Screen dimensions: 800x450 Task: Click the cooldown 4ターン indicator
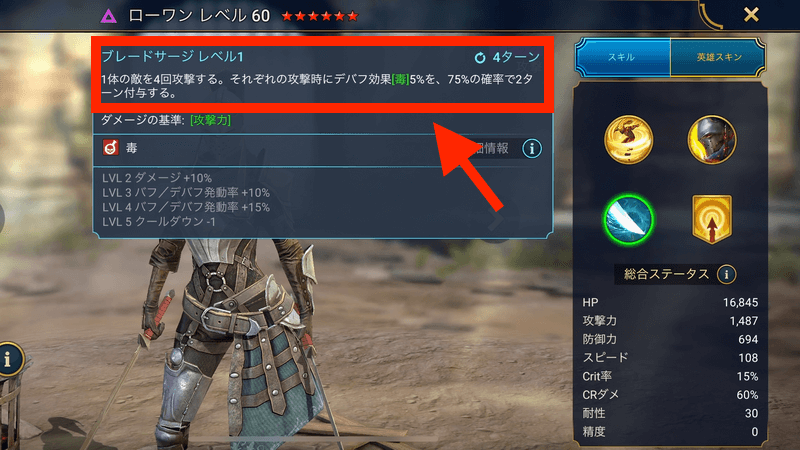coord(506,57)
